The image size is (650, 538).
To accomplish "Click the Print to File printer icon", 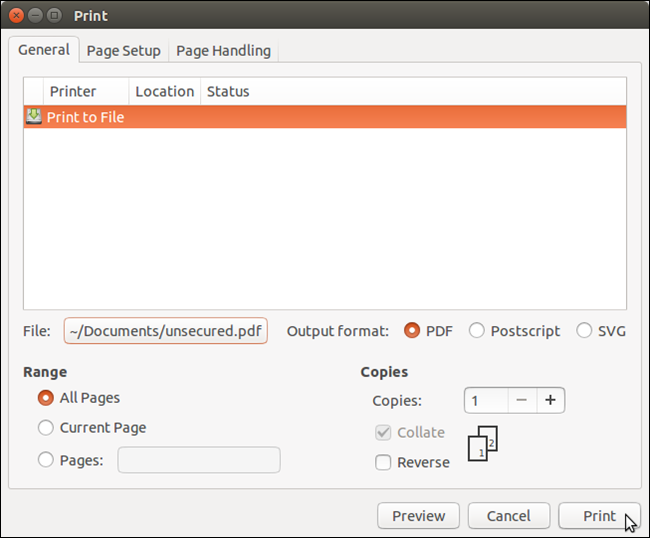I will pyautogui.click(x=34, y=117).
